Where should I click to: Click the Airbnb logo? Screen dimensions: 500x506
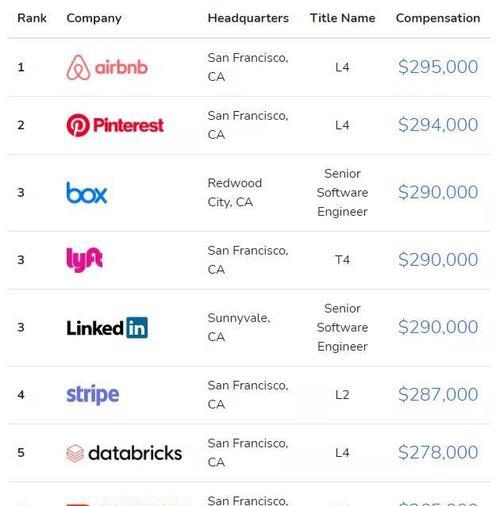(107, 67)
